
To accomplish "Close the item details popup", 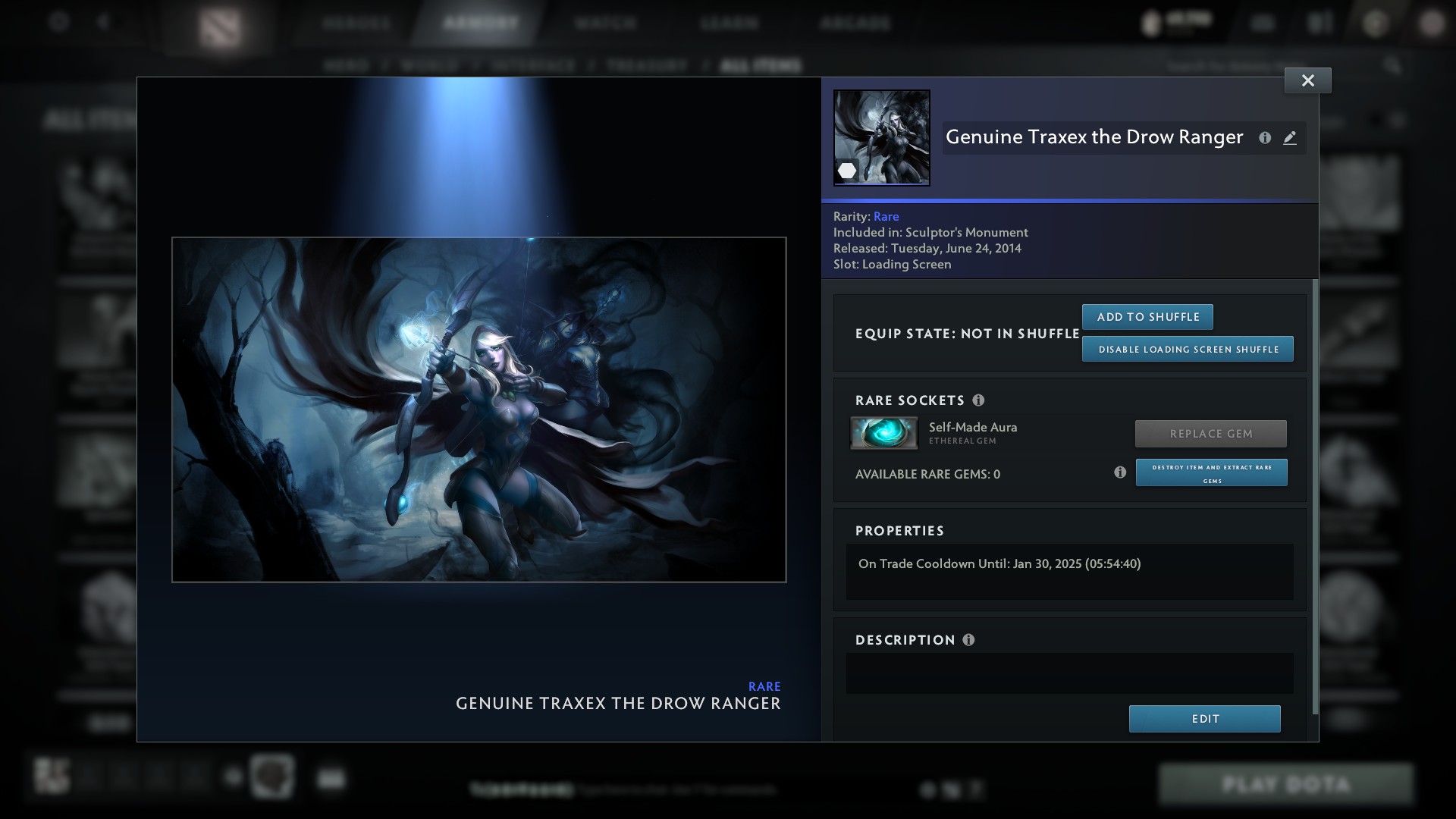I will 1307,80.
